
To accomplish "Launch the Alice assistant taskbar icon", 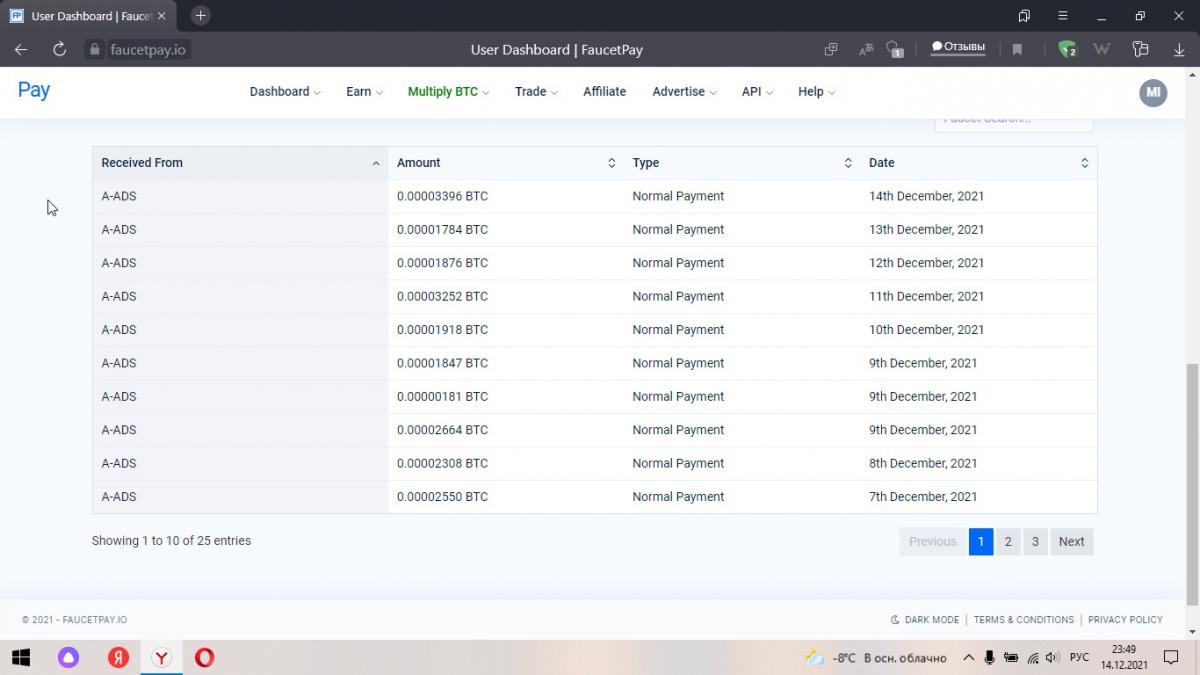I will pos(68,658).
